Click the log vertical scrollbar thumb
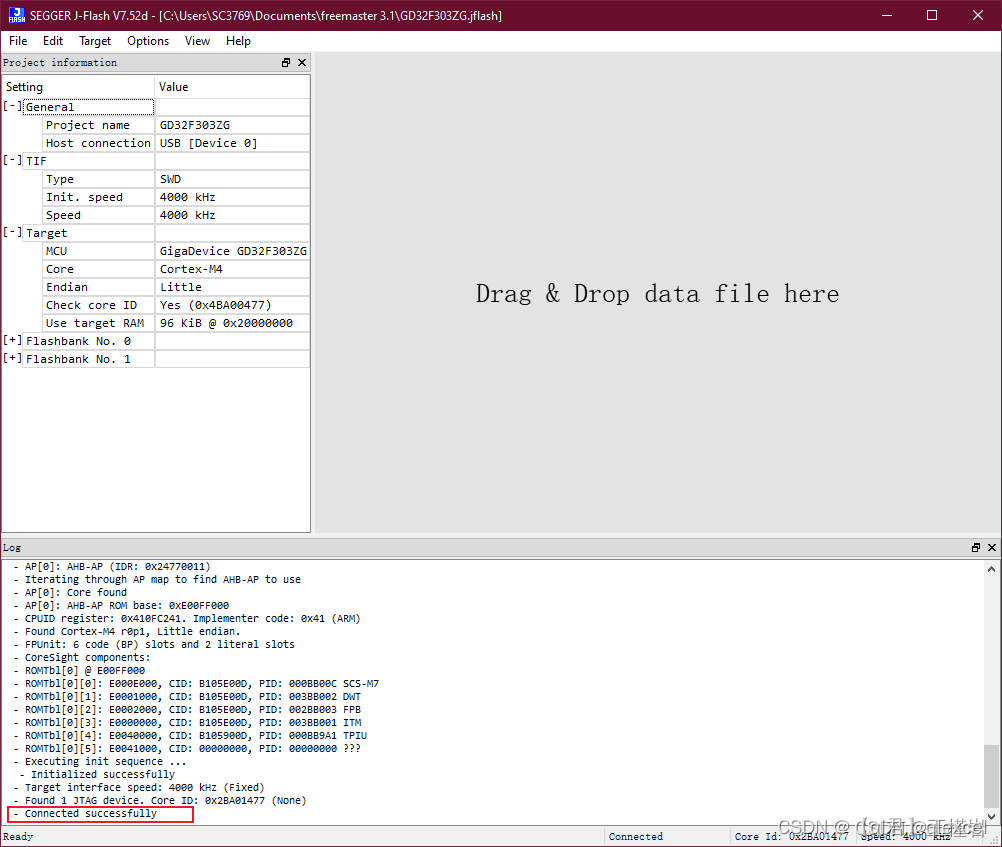Screen dimensions: 1002x847 tap(991, 777)
